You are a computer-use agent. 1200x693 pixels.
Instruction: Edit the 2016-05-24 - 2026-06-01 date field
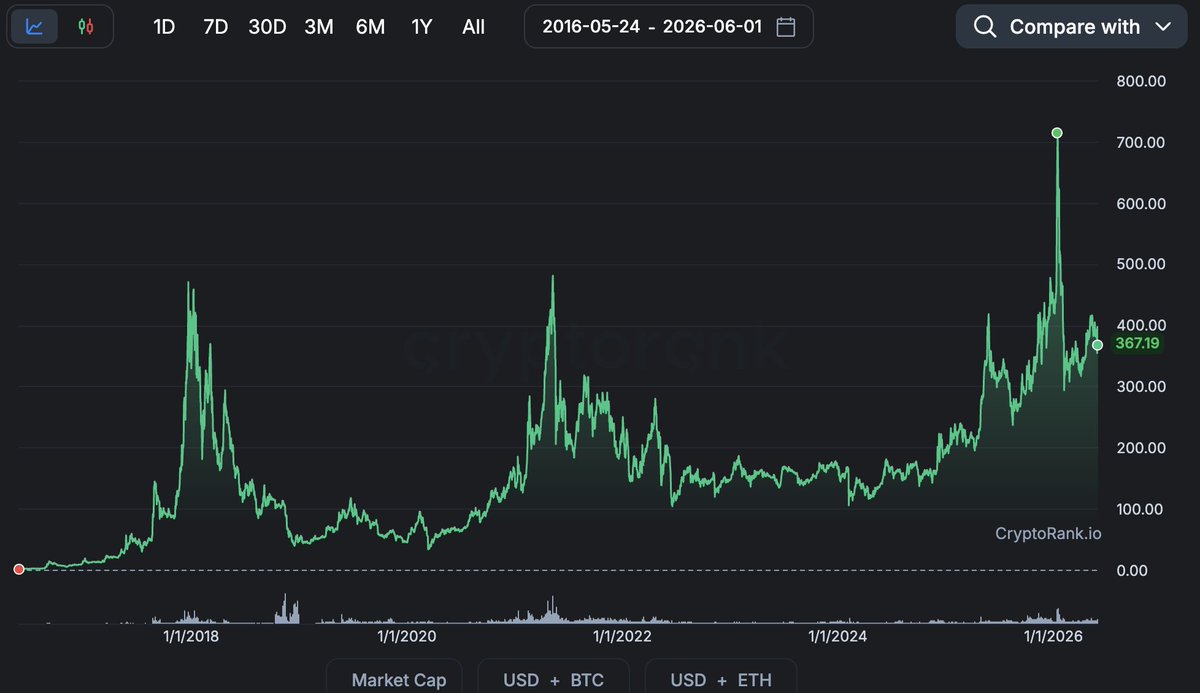click(x=669, y=27)
